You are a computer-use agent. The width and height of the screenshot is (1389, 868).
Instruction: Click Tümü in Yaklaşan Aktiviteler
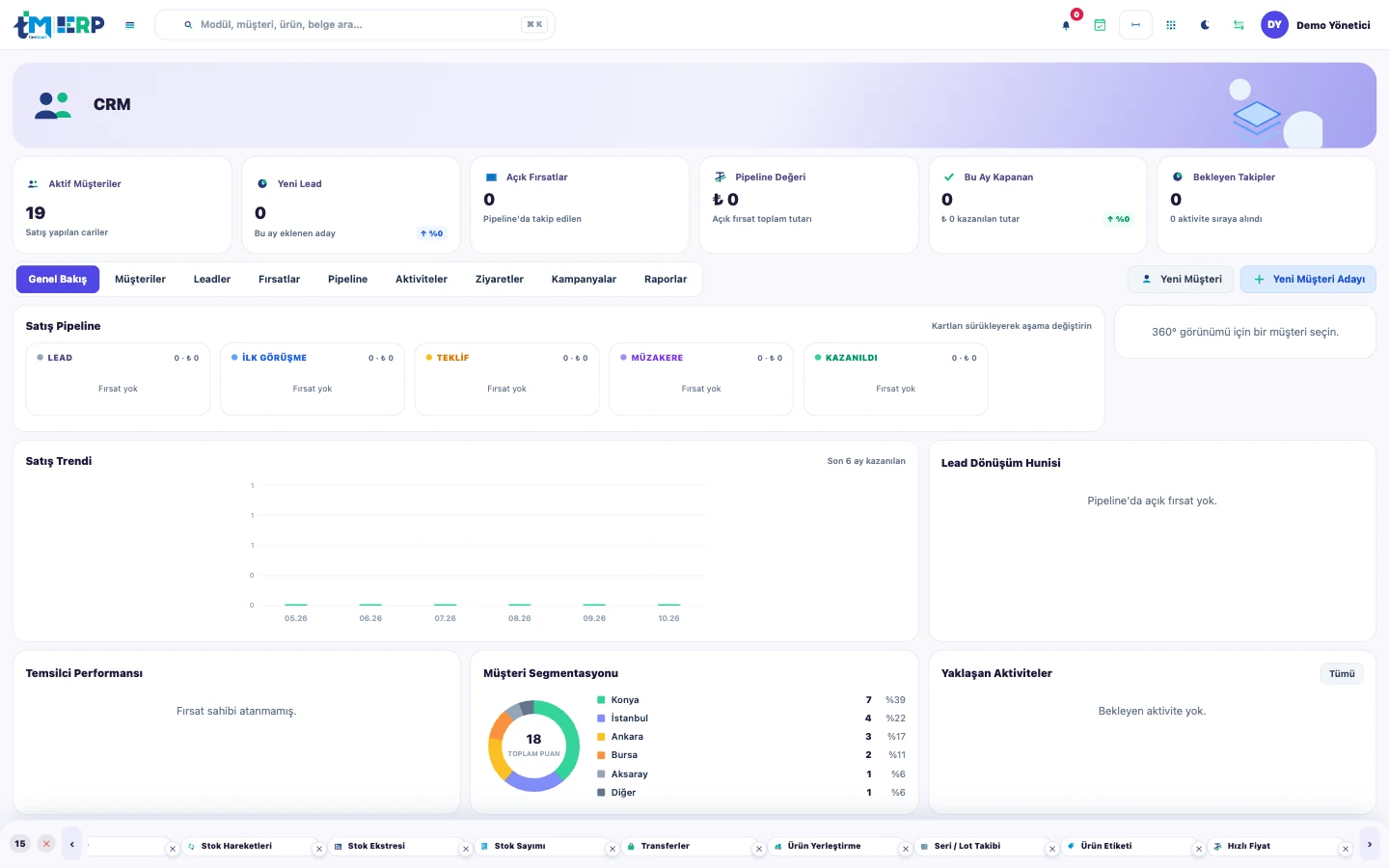click(1342, 674)
